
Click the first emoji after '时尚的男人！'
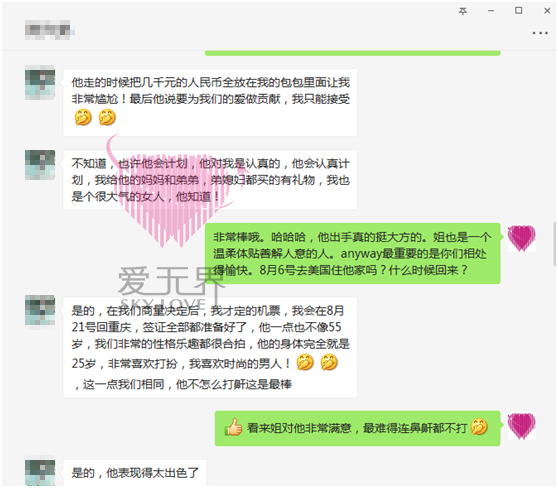point(305,362)
